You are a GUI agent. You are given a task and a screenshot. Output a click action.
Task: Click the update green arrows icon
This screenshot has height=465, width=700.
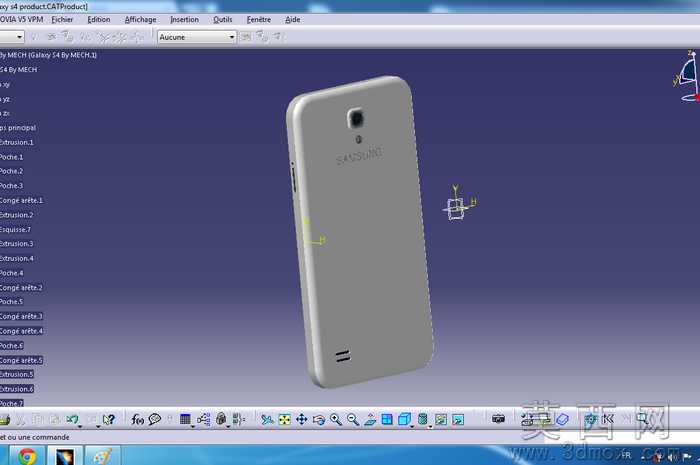point(72,419)
